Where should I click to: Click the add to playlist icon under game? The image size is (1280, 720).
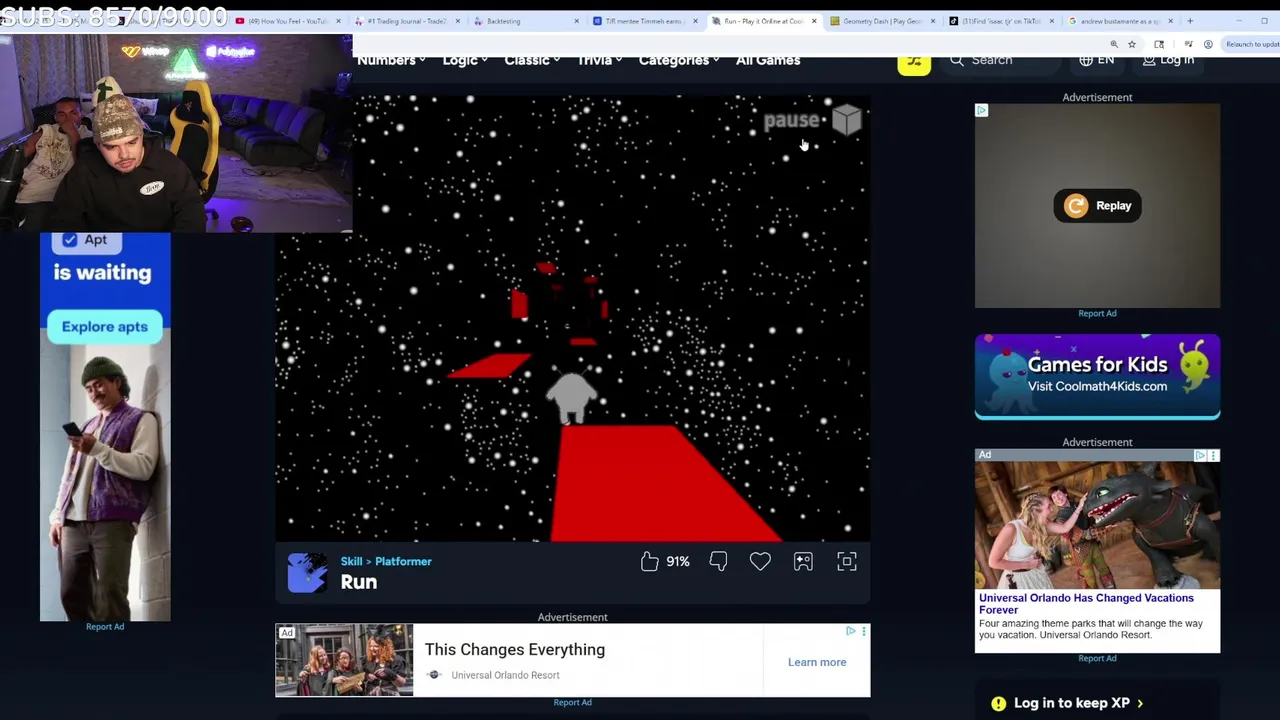click(x=803, y=562)
